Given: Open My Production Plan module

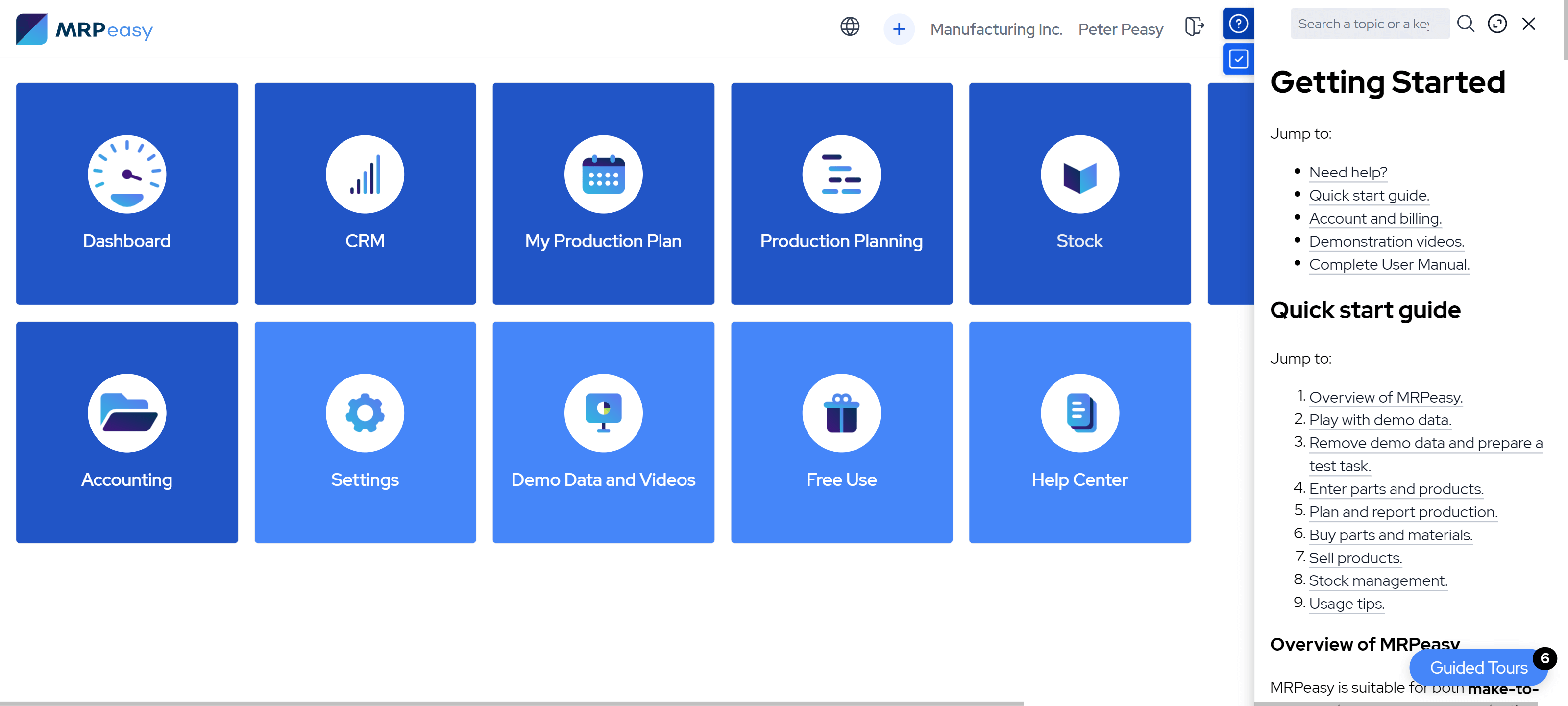Looking at the screenshot, I should click(x=603, y=193).
